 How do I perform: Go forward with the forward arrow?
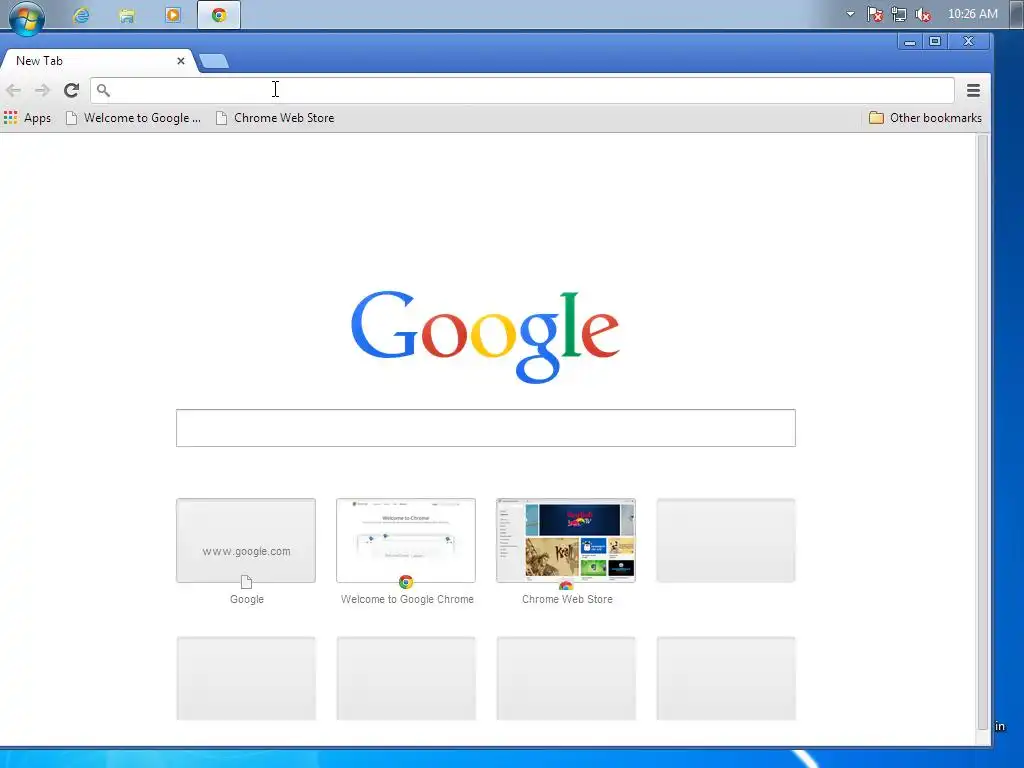pyautogui.click(x=42, y=90)
